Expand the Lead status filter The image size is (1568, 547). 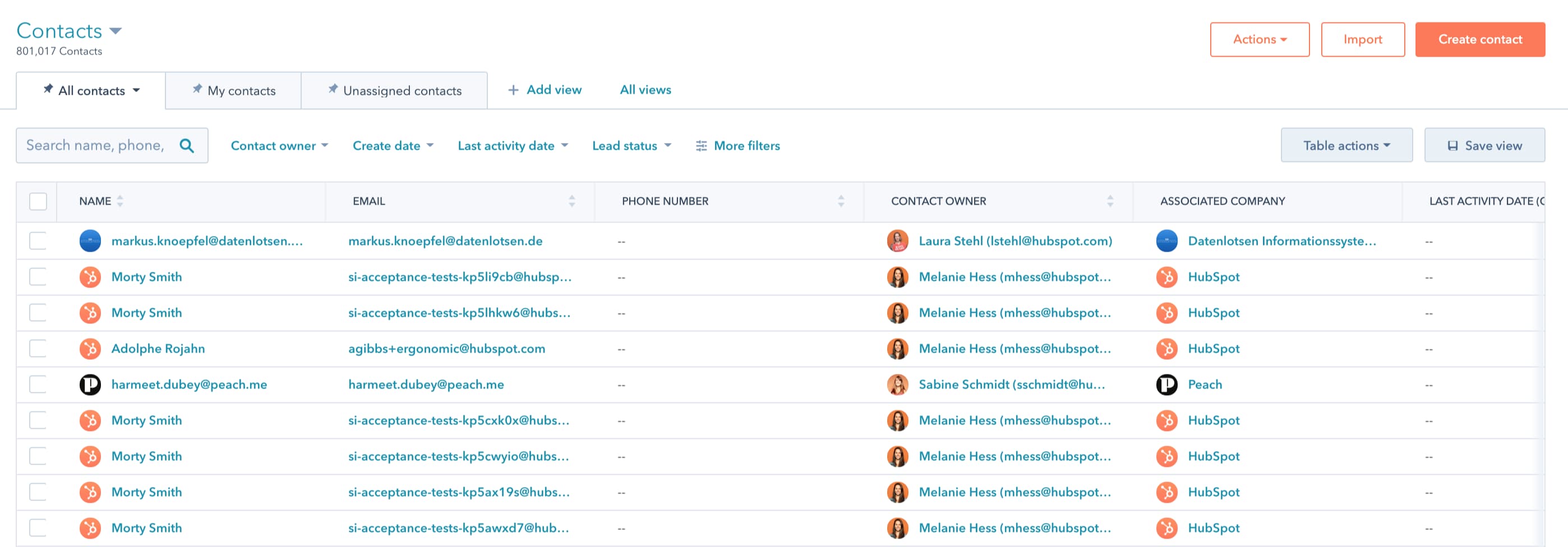pyautogui.click(x=631, y=146)
